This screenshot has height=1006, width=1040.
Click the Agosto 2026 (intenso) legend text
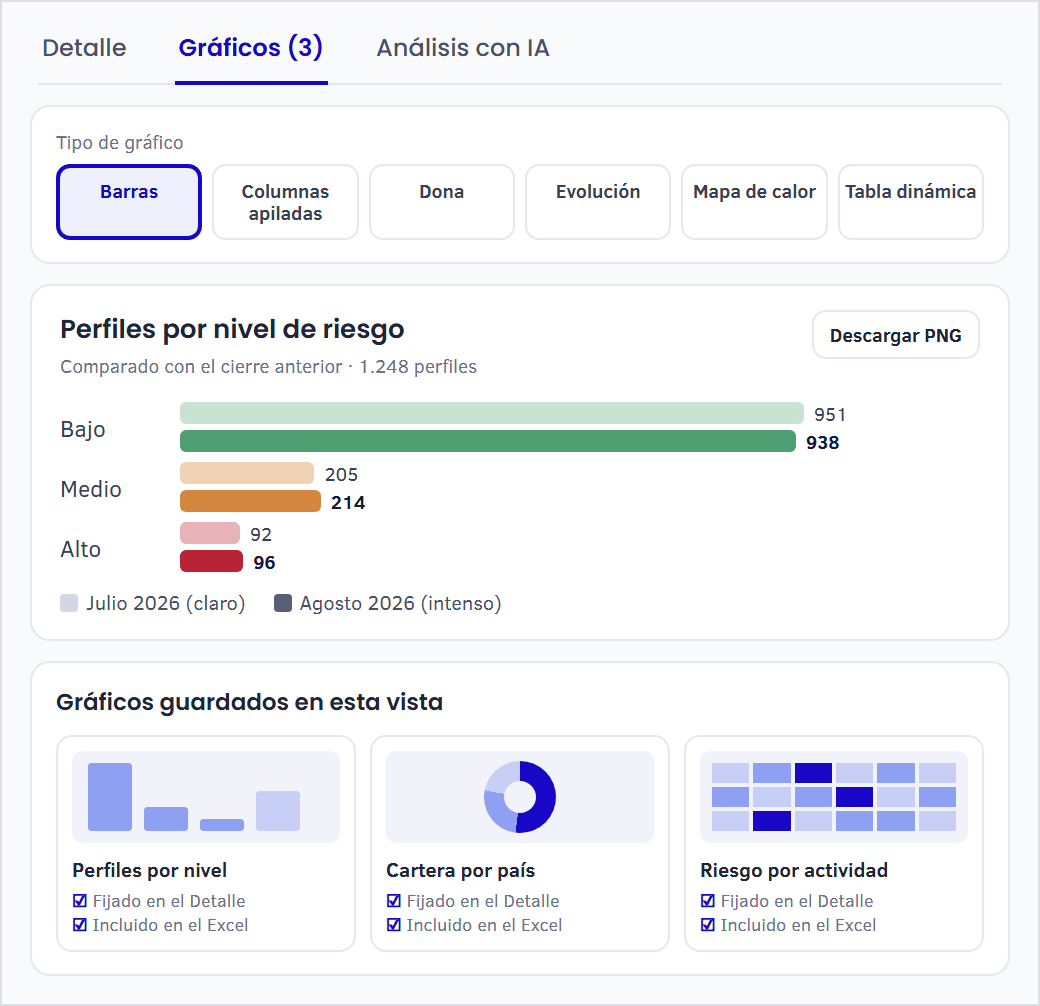tap(401, 603)
